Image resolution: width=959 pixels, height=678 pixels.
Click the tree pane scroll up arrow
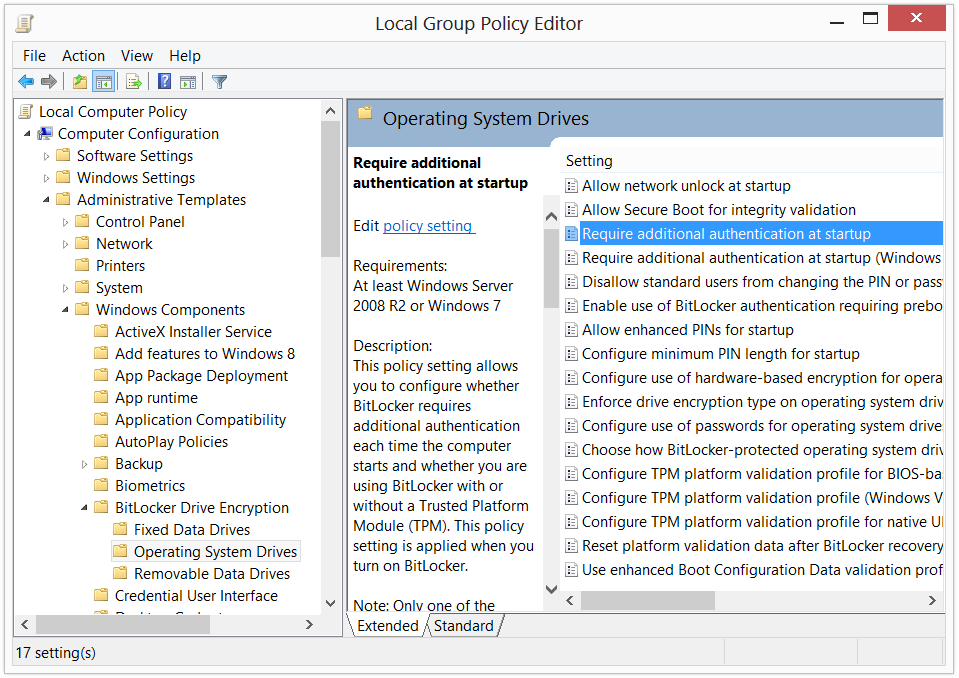click(330, 111)
